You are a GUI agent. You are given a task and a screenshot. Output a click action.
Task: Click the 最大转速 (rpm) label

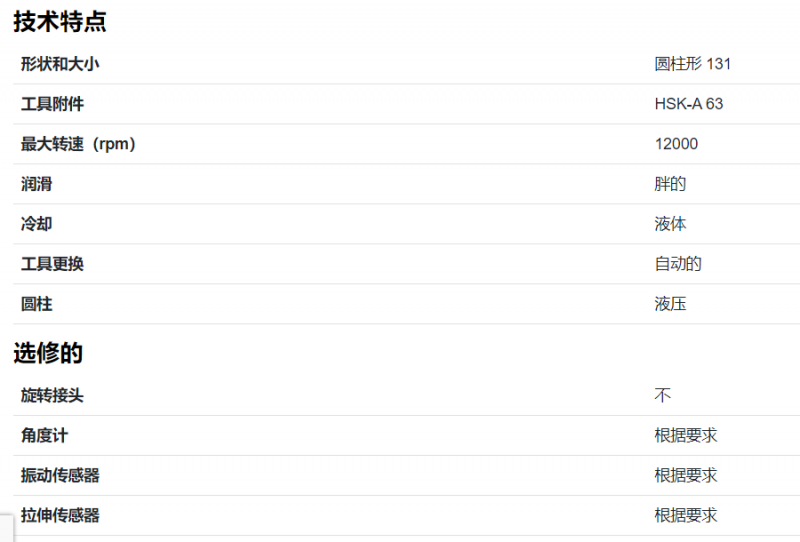coord(78,144)
